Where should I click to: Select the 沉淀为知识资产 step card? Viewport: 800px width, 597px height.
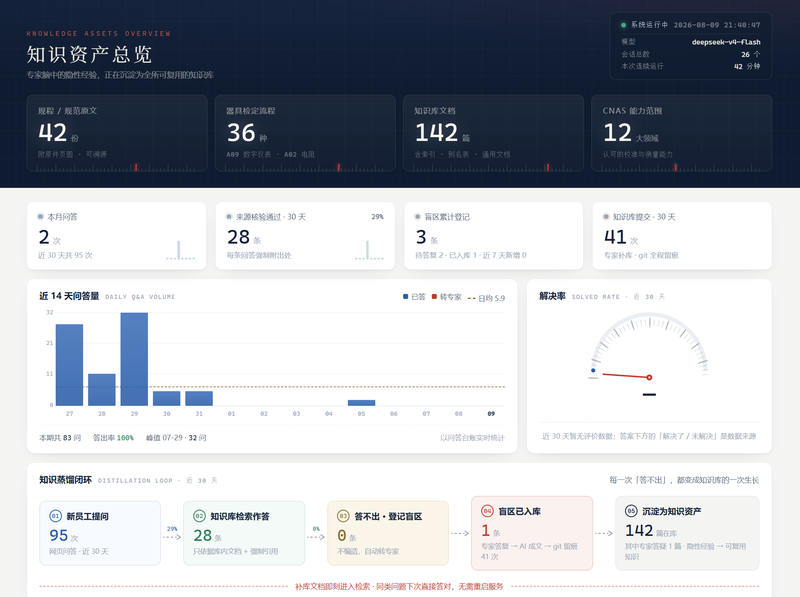(687, 533)
